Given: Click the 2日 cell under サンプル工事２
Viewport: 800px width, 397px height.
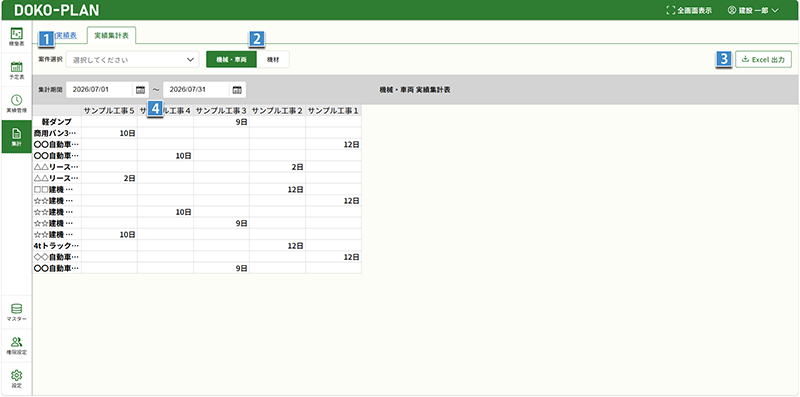Looking at the screenshot, I should (278, 167).
